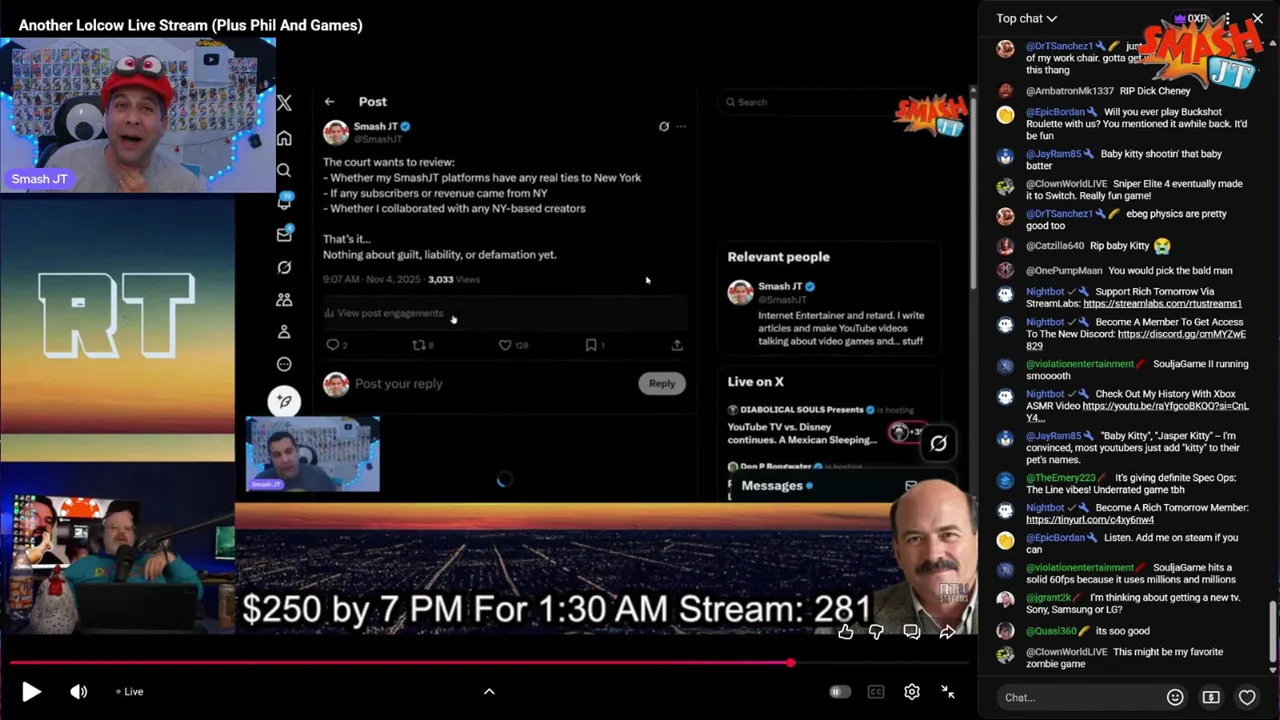Screen dimensions: 1280x720
Task: Click @AmbatronMk1337 username in chat
Action: [1070, 91]
